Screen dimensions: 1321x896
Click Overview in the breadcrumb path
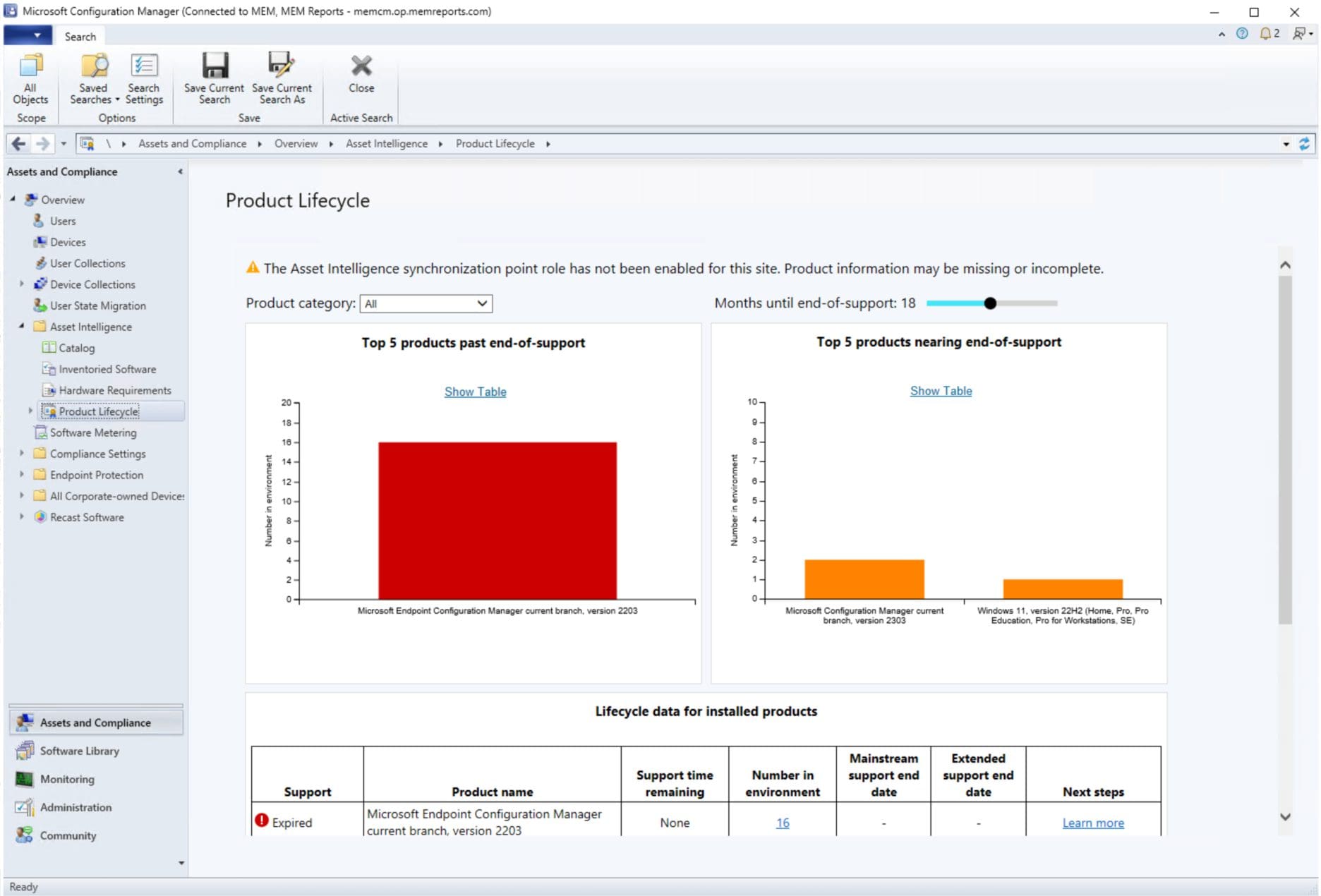point(296,144)
